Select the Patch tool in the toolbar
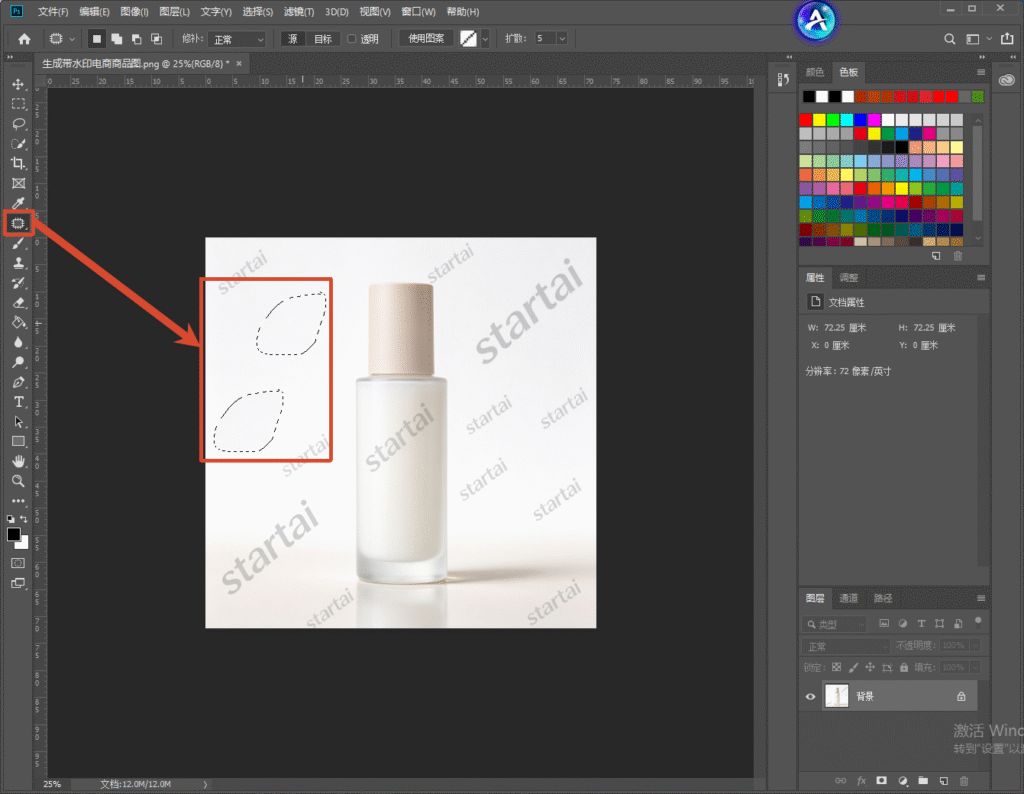 click(18, 223)
